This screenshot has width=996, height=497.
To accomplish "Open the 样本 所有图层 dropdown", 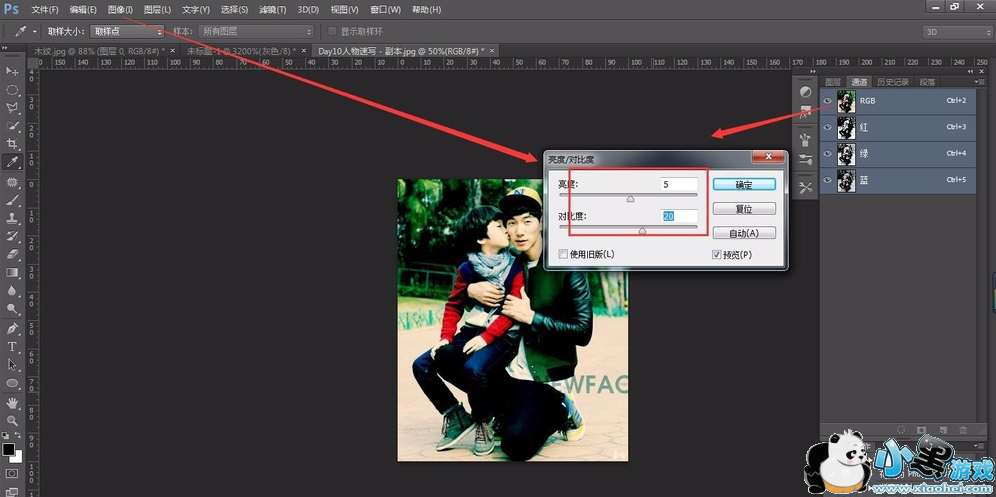I will pos(256,32).
